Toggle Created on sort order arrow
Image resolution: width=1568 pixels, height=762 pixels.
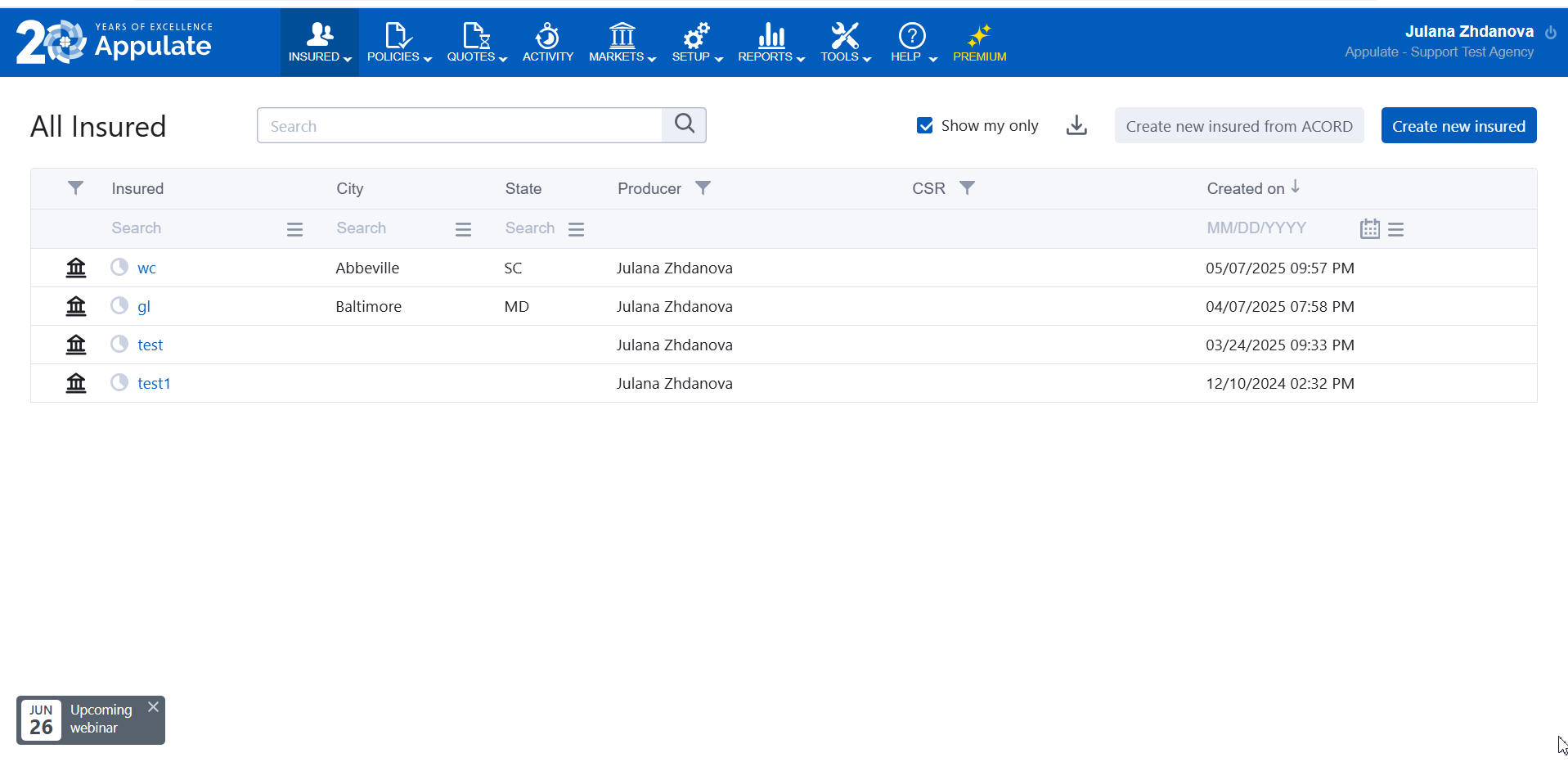pyautogui.click(x=1296, y=187)
